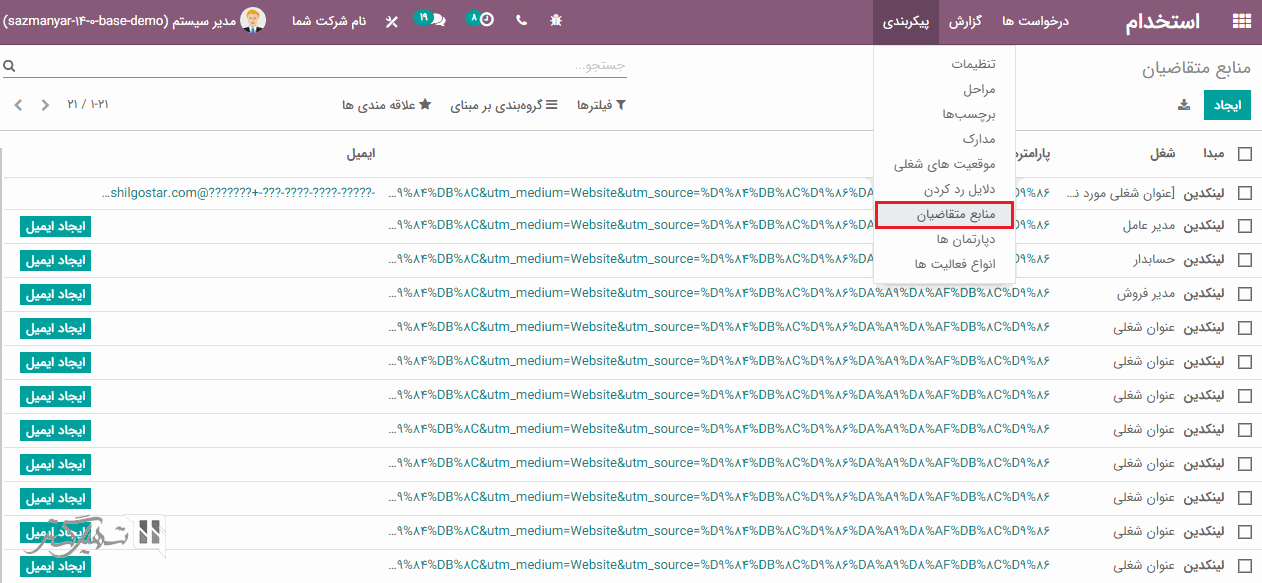Select منابع متقاضیان in the configuration menu
1262x583 pixels.
coord(943,215)
